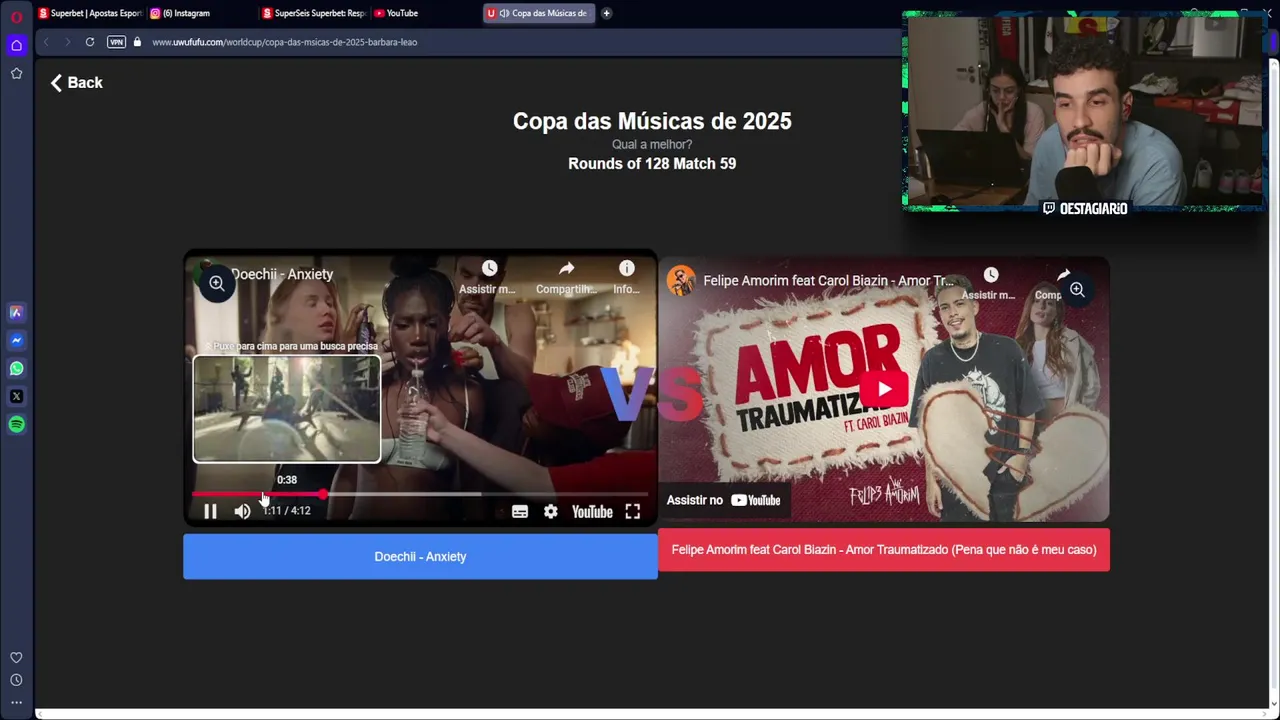
Task: Click Compartilhar on the Doechii video
Action: 566,278
